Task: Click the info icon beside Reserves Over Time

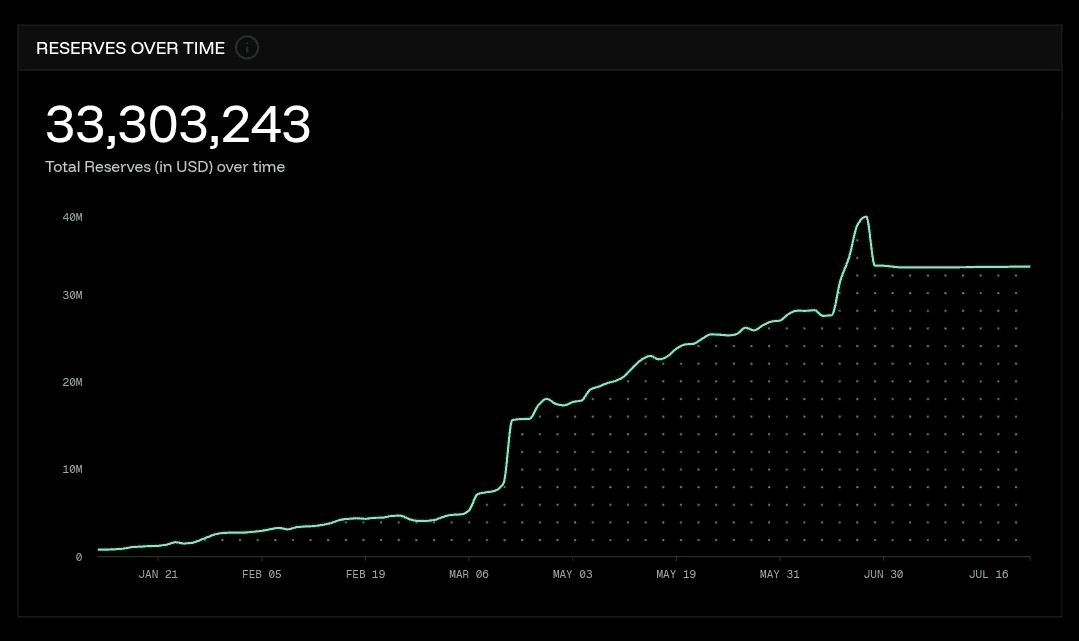Action: pos(247,48)
